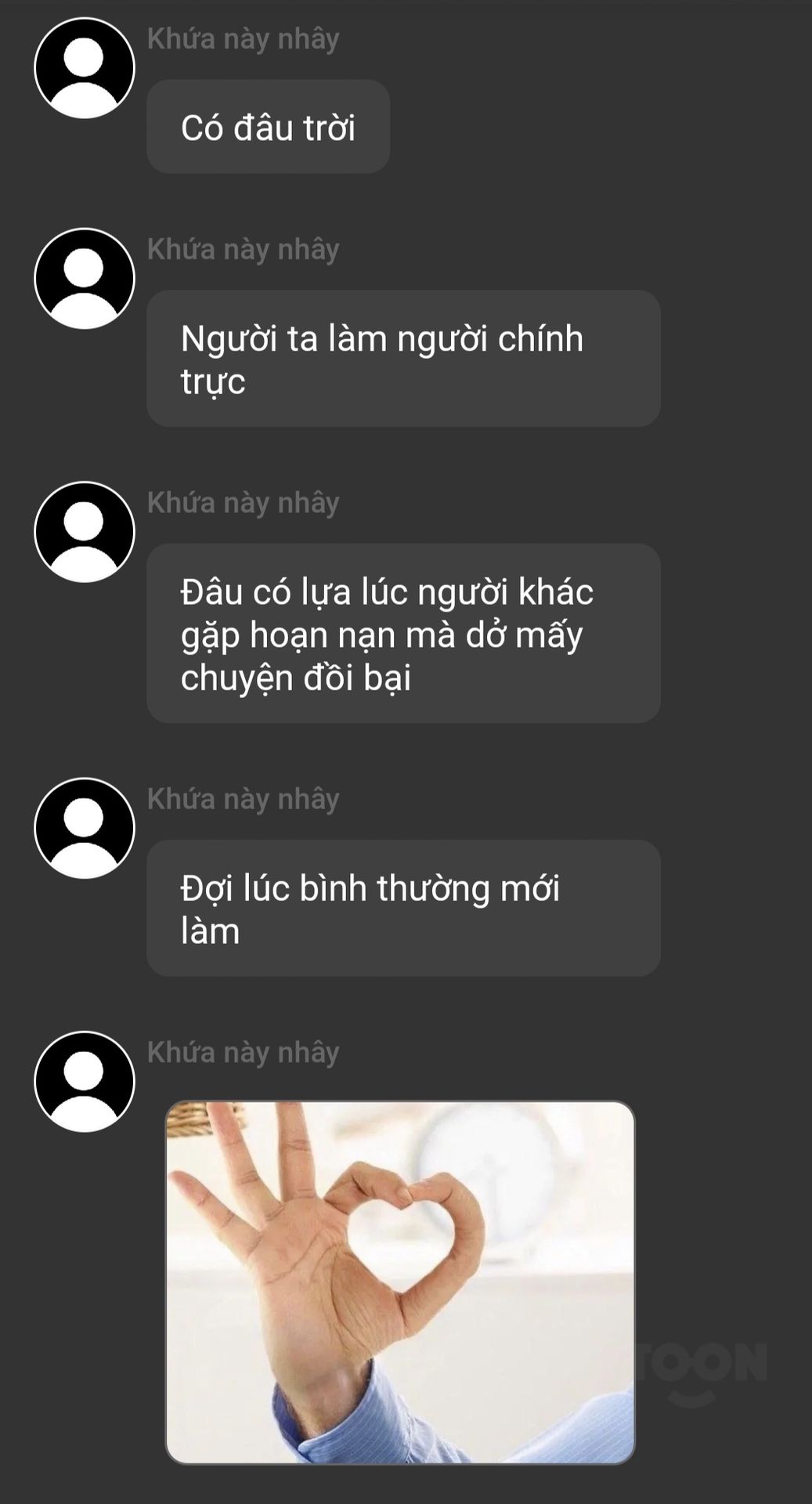Click the word "làm" in fourth bubble
The width and height of the screenshot is (812, 1504).
(210, 932)
